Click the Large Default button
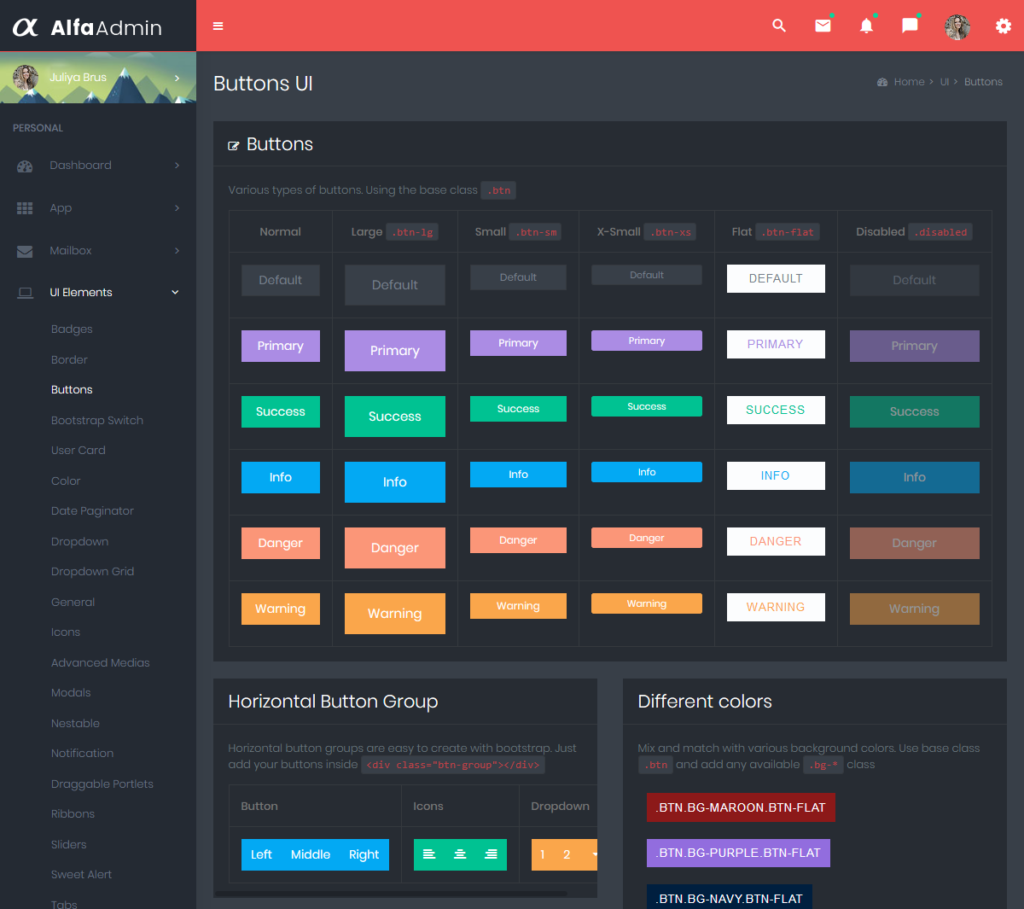 pos(395,285)
